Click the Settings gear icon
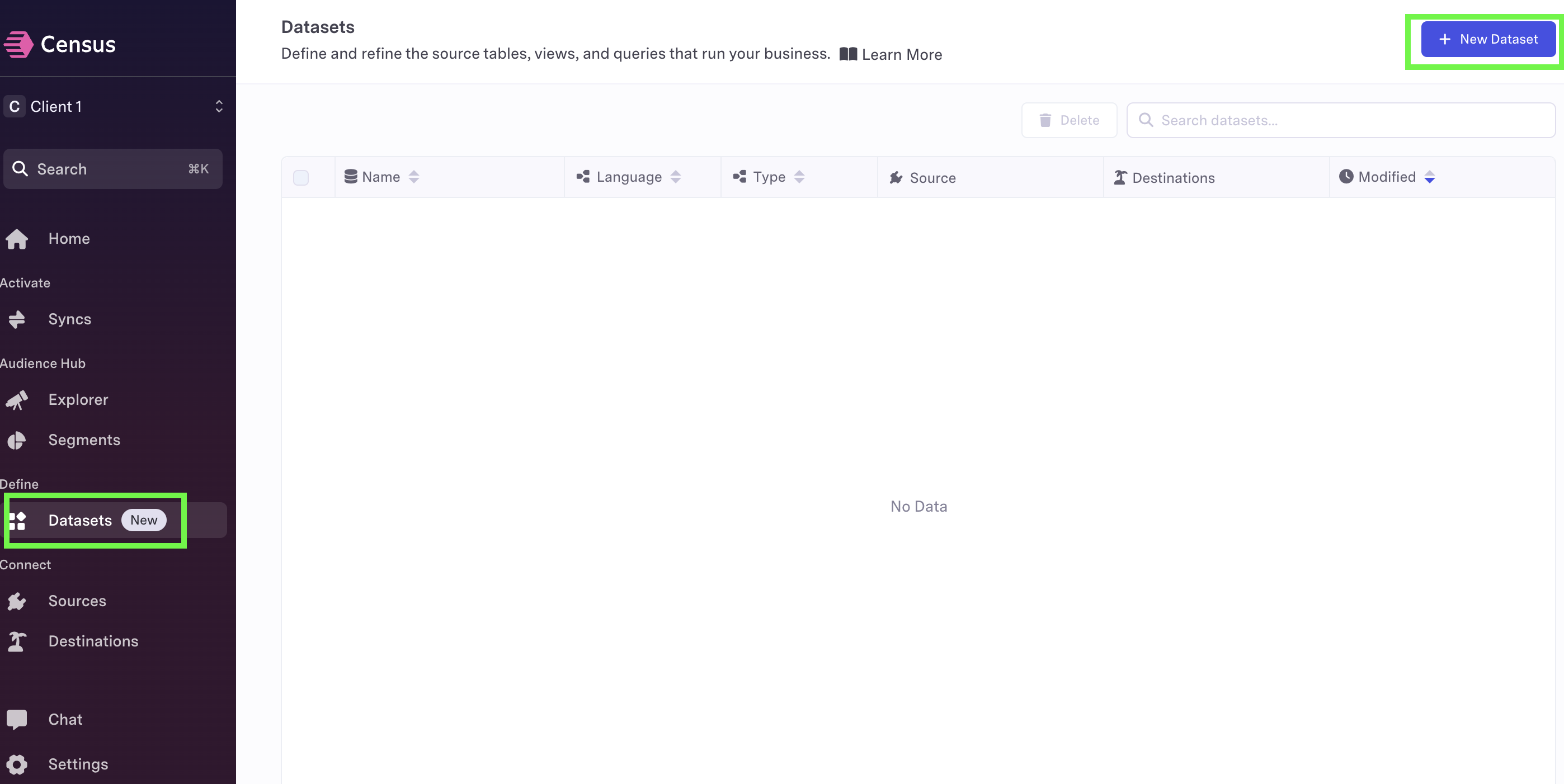This screenshot has width=1564, height=784. [17, 764]
